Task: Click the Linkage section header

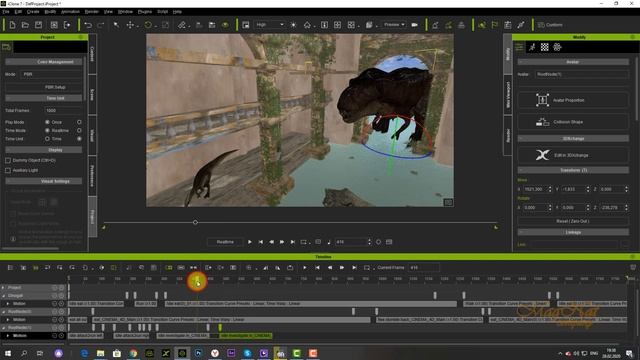Action: [x=573, y=232]
